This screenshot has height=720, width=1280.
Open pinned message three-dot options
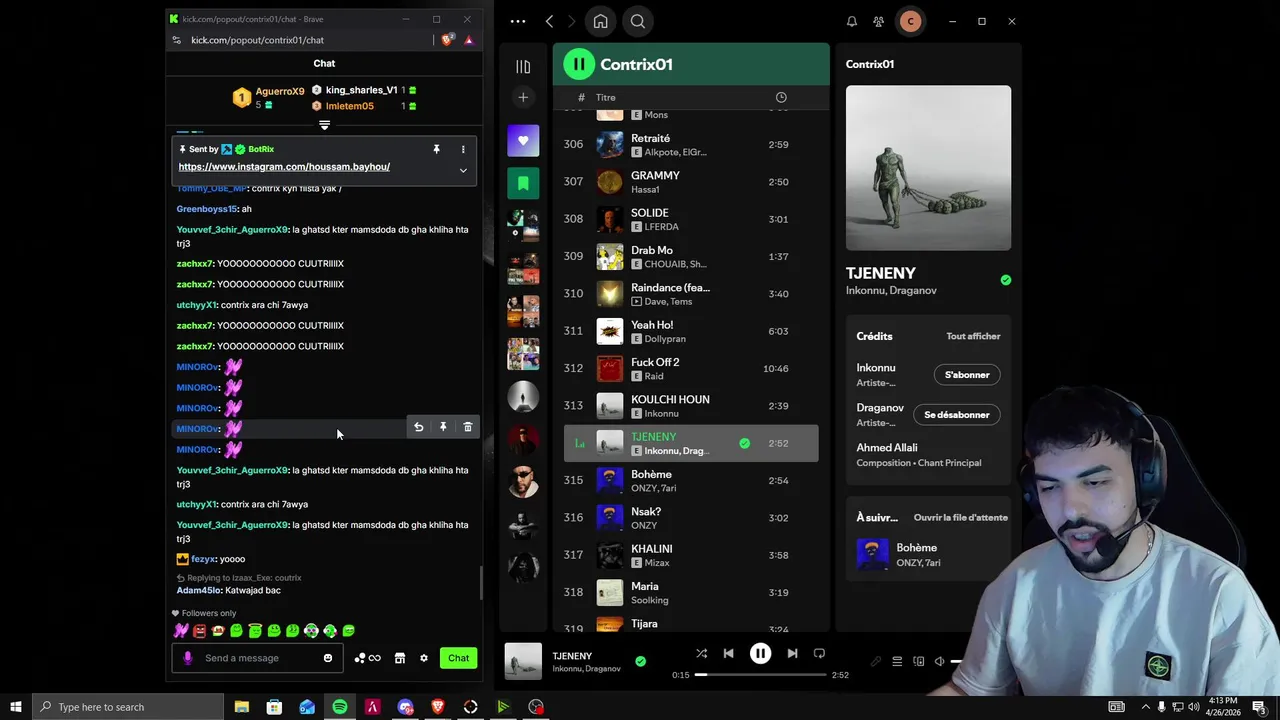click(x=463, y=149)
